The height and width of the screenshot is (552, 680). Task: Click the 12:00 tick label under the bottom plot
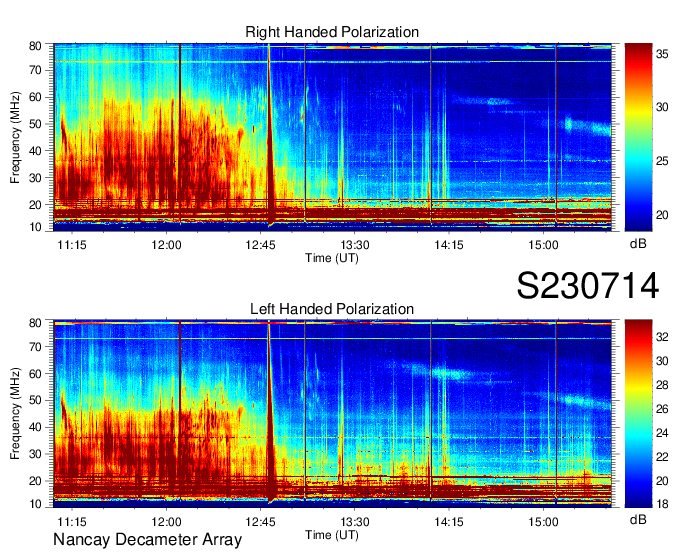[x=166, y=522]
